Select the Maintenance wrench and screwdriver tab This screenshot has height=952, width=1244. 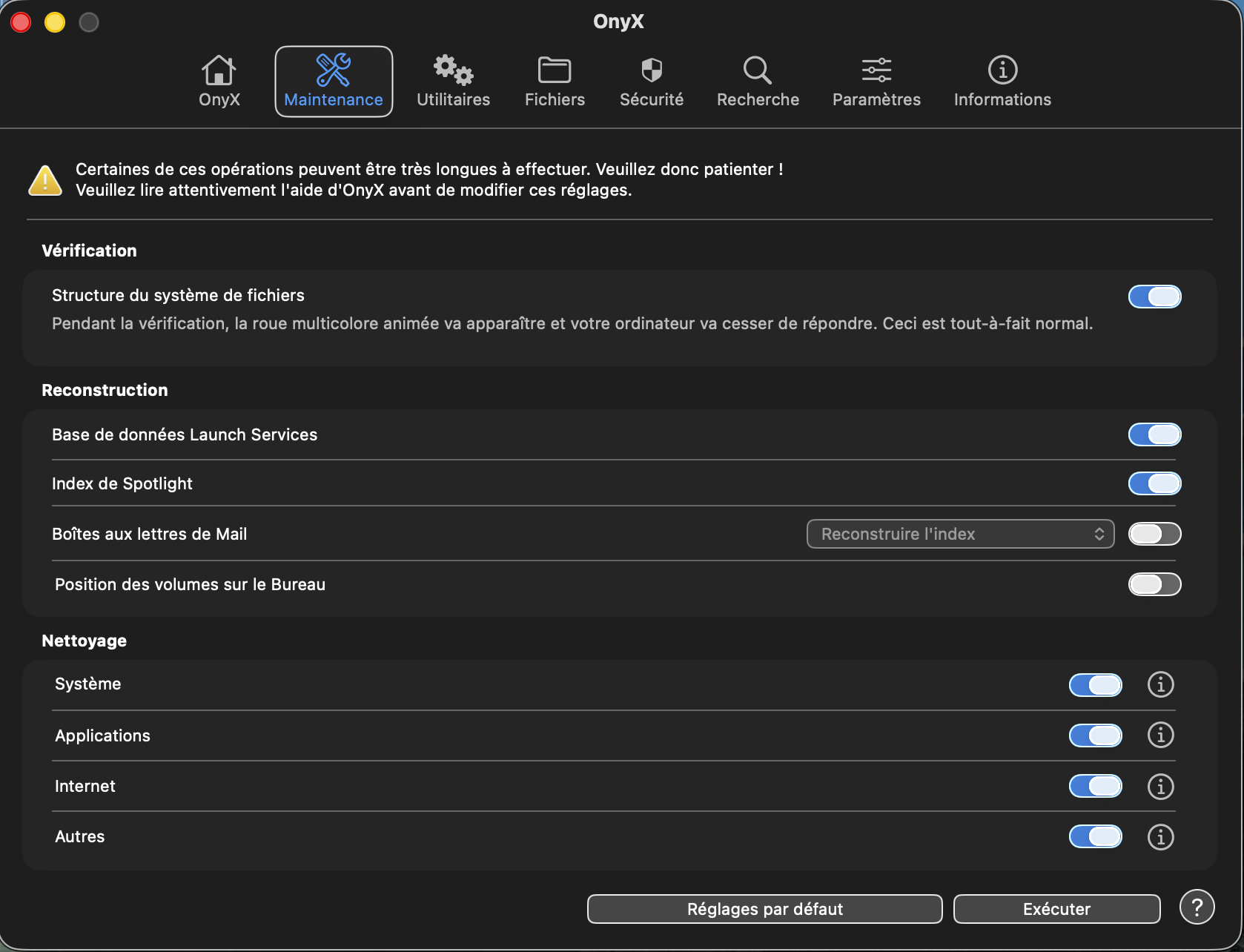(x=334, y=82)
